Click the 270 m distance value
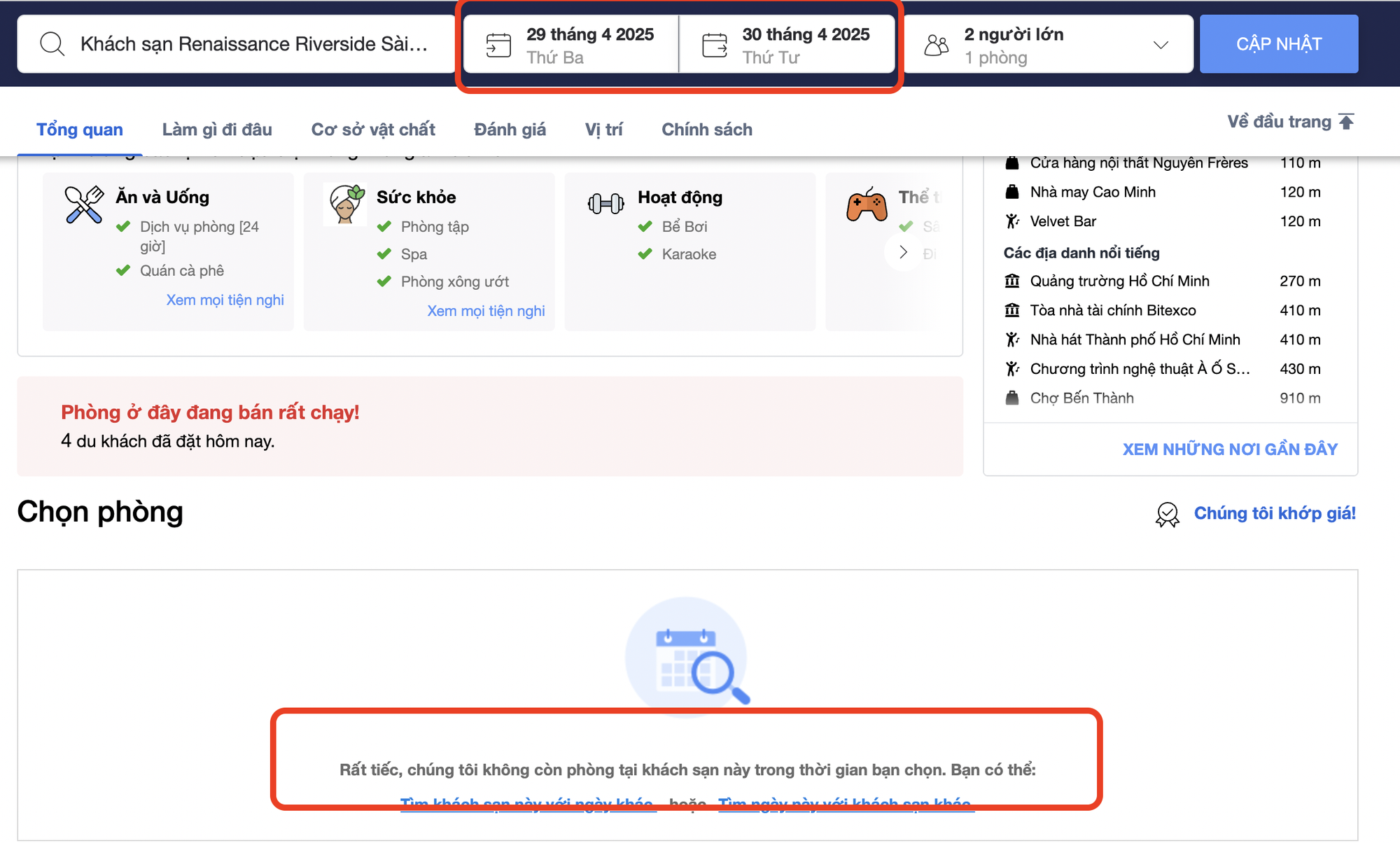Image resolution: width=1400 pixels, height=843 pixels. click(1300, 281)
